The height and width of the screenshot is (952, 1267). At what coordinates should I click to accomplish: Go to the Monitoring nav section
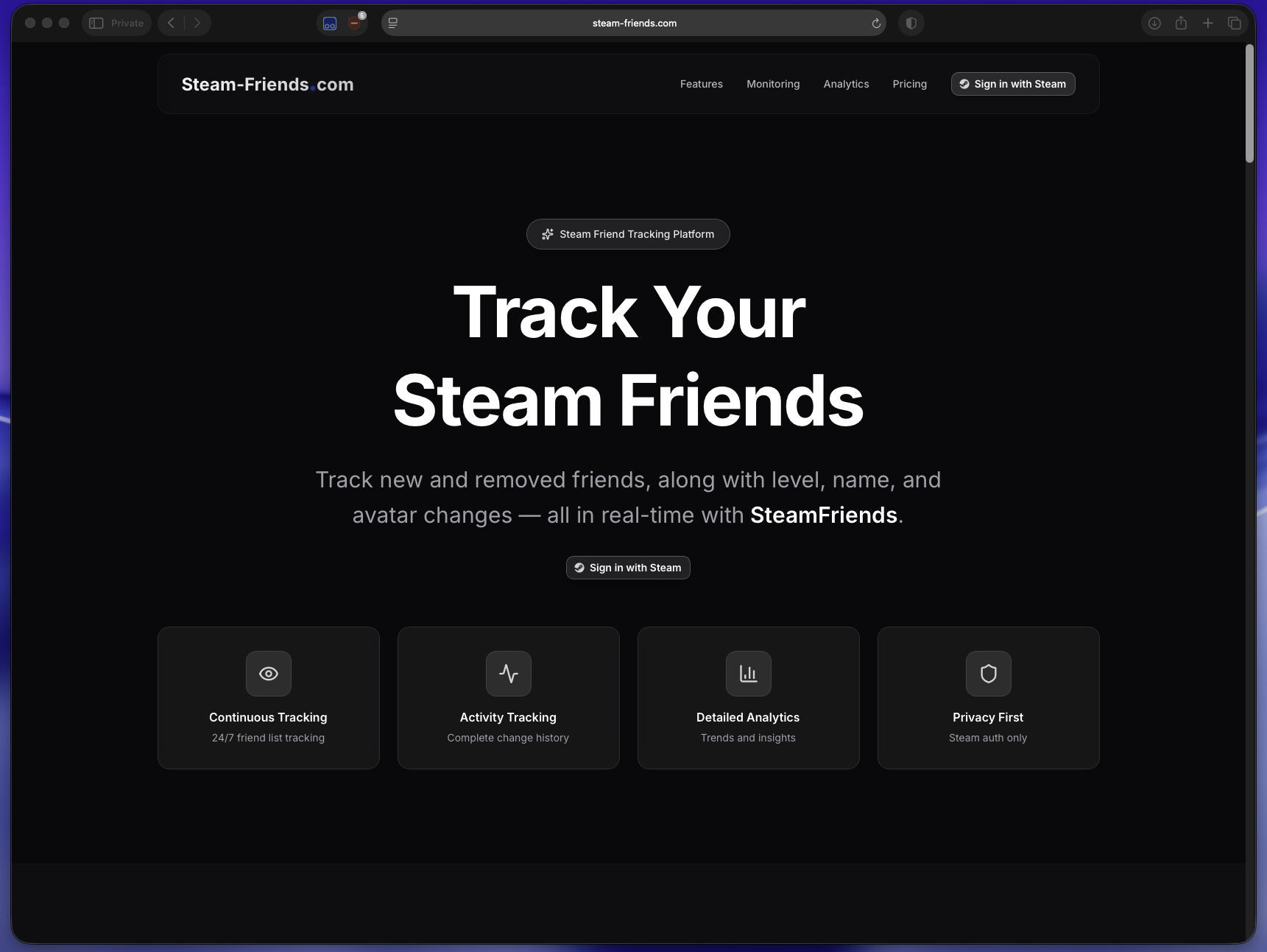pyautogui.click(x=772, y=84)
